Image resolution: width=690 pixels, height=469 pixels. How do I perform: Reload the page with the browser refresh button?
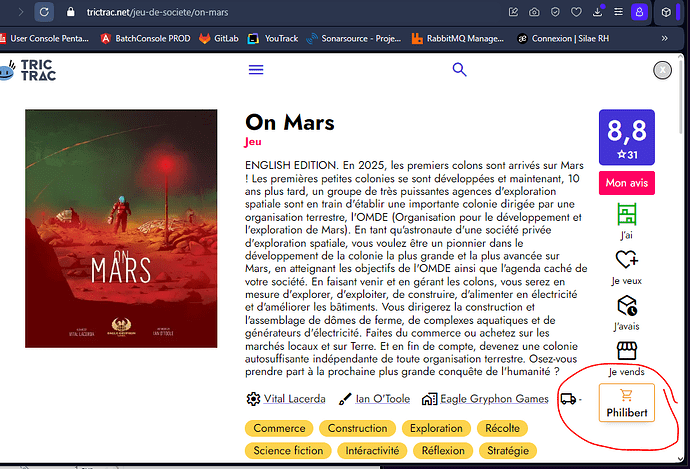[x=44, y=12]
